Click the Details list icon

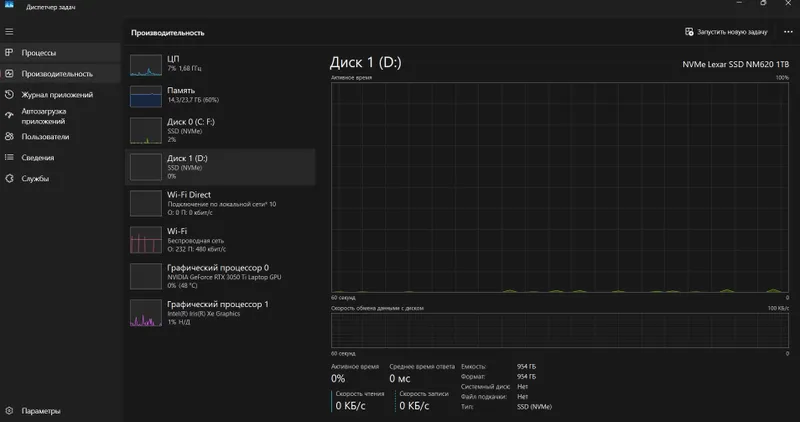coord(9,157)
